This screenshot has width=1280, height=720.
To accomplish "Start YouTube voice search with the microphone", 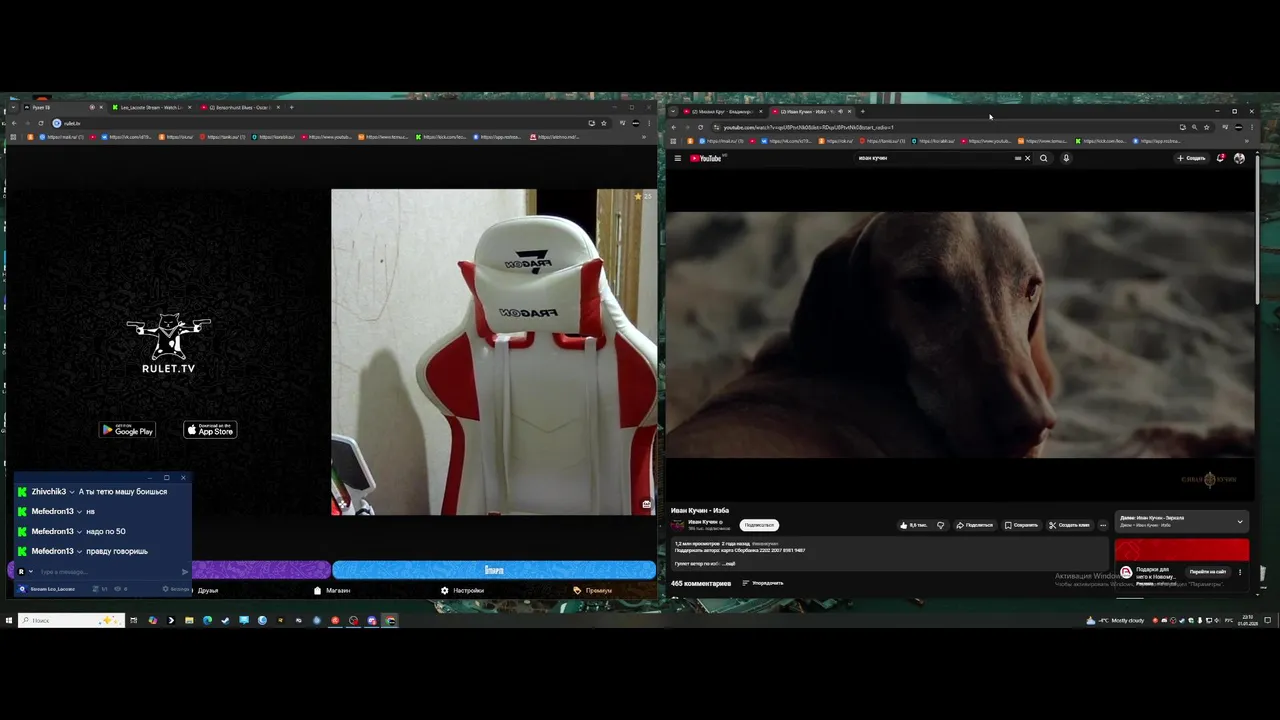I will pos(1066,158).
